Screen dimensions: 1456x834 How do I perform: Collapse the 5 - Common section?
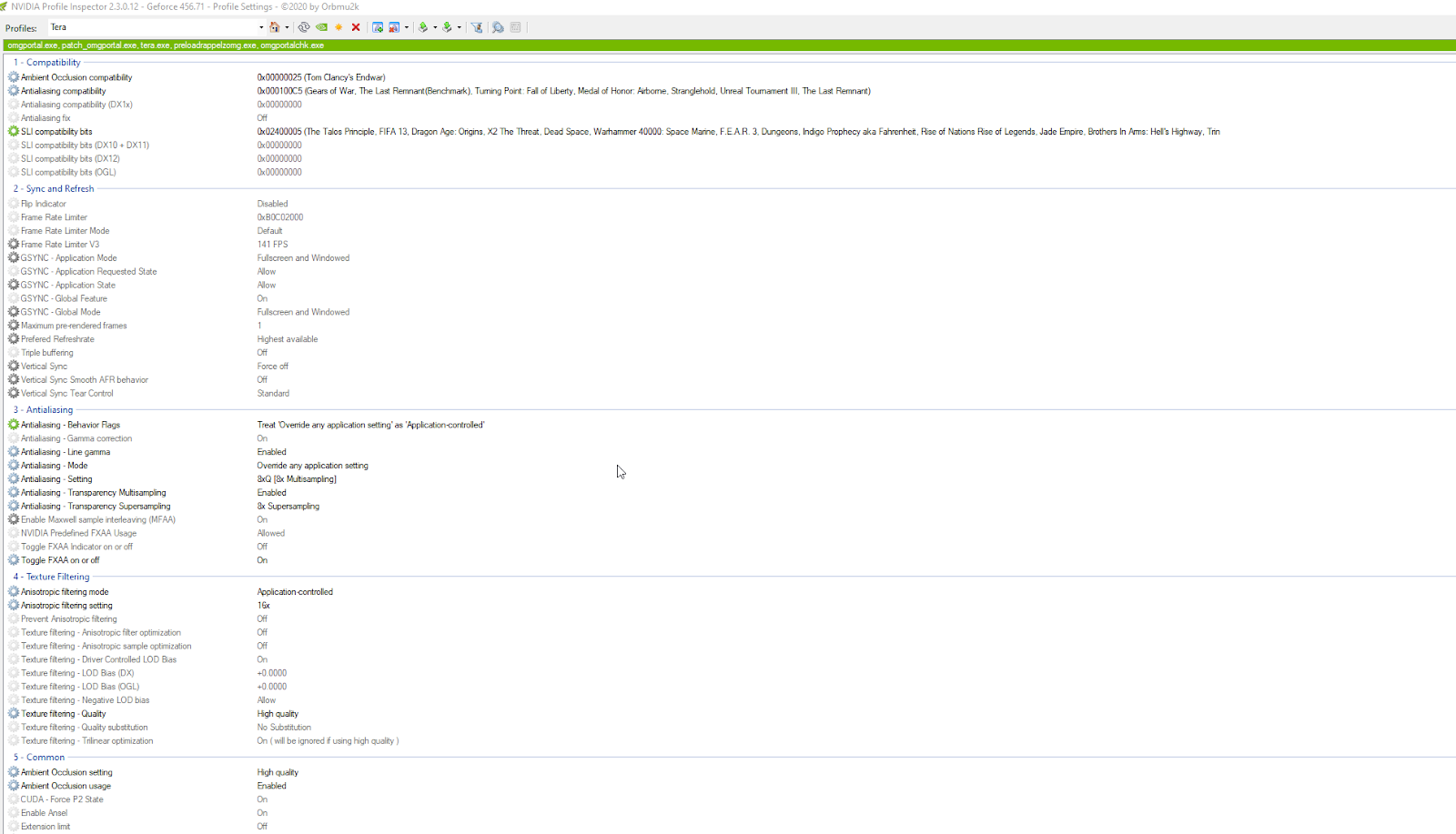pyautogui.click(x=39, y=758)
